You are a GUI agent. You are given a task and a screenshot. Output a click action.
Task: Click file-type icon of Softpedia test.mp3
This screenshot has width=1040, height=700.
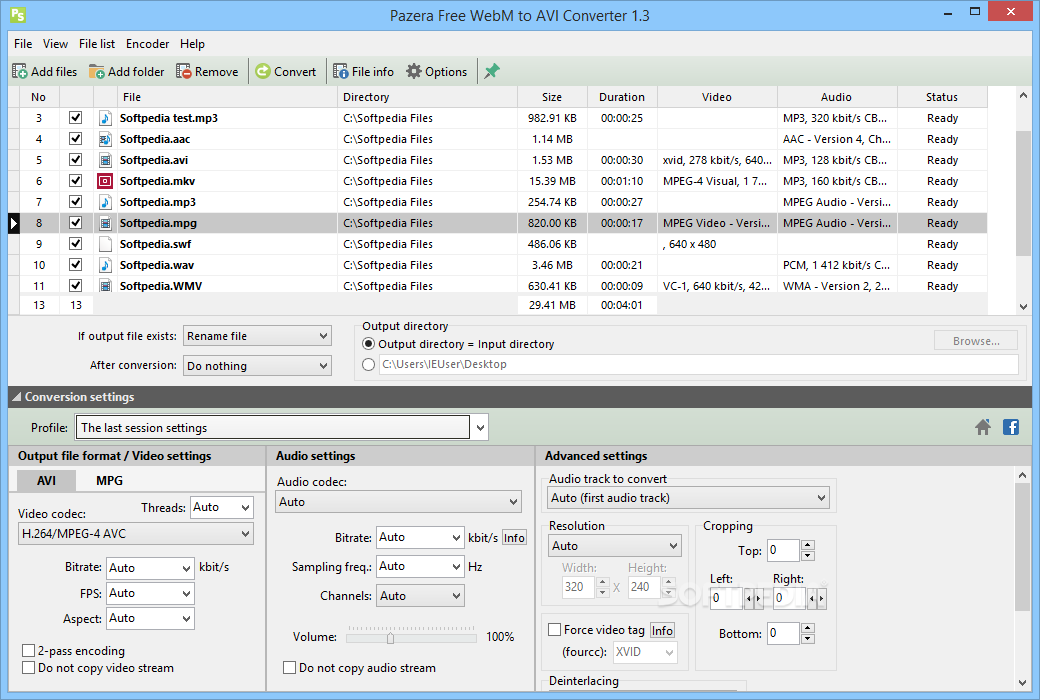pyautogui.click(x=105, y=118)
